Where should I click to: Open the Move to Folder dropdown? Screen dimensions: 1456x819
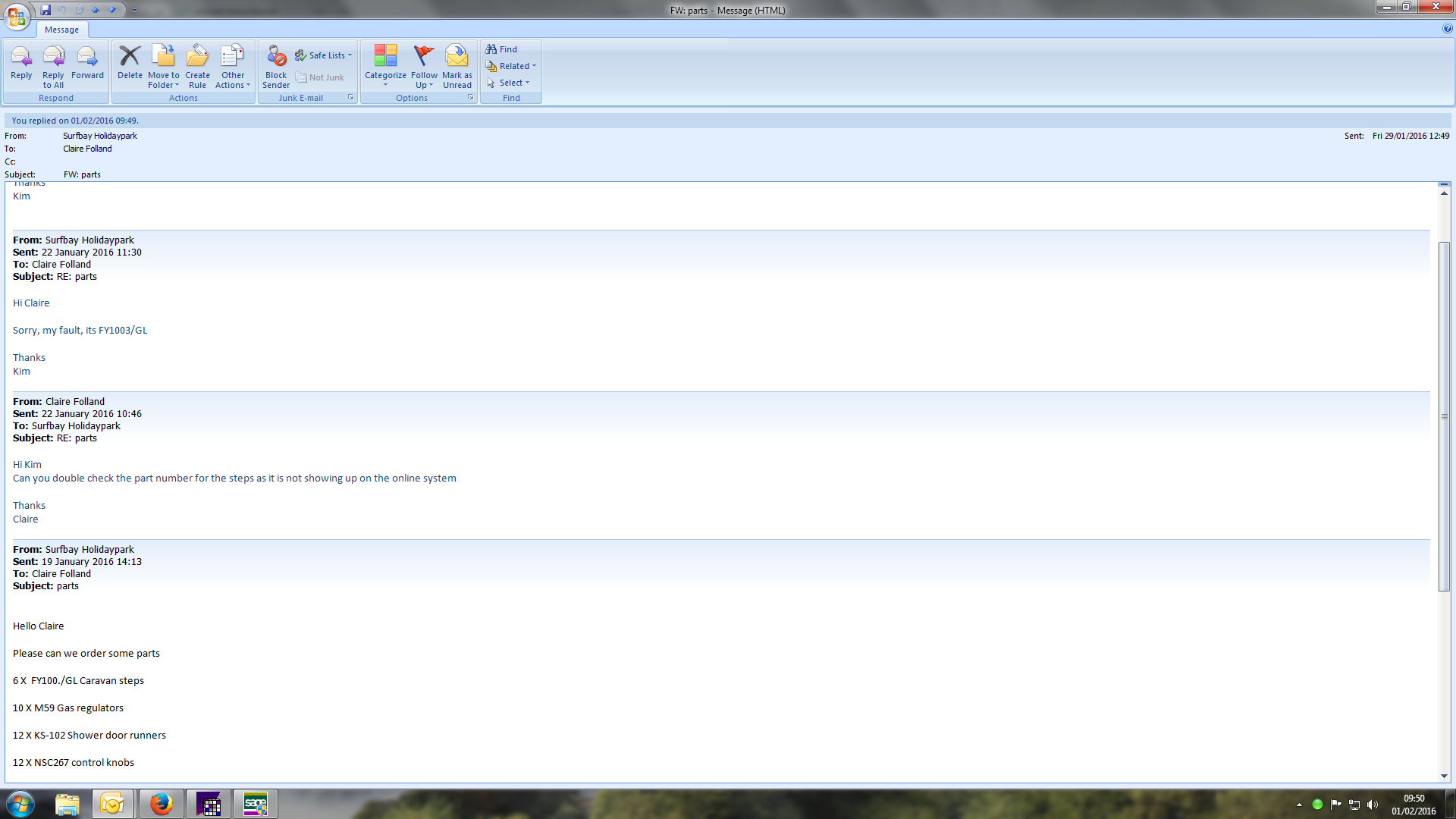tap(164, 67)
